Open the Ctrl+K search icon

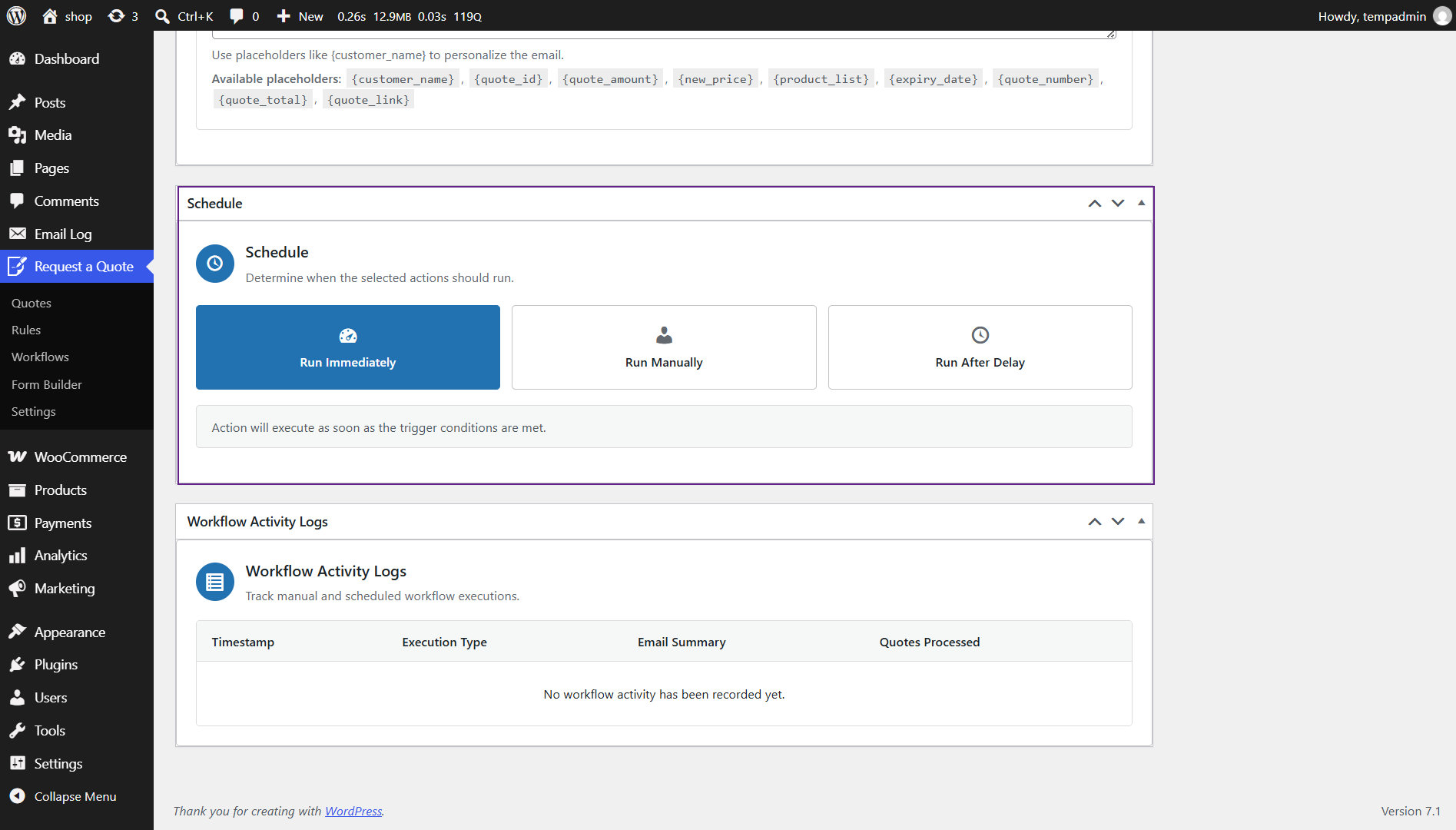pyautogui.click(x=162, y=15)
